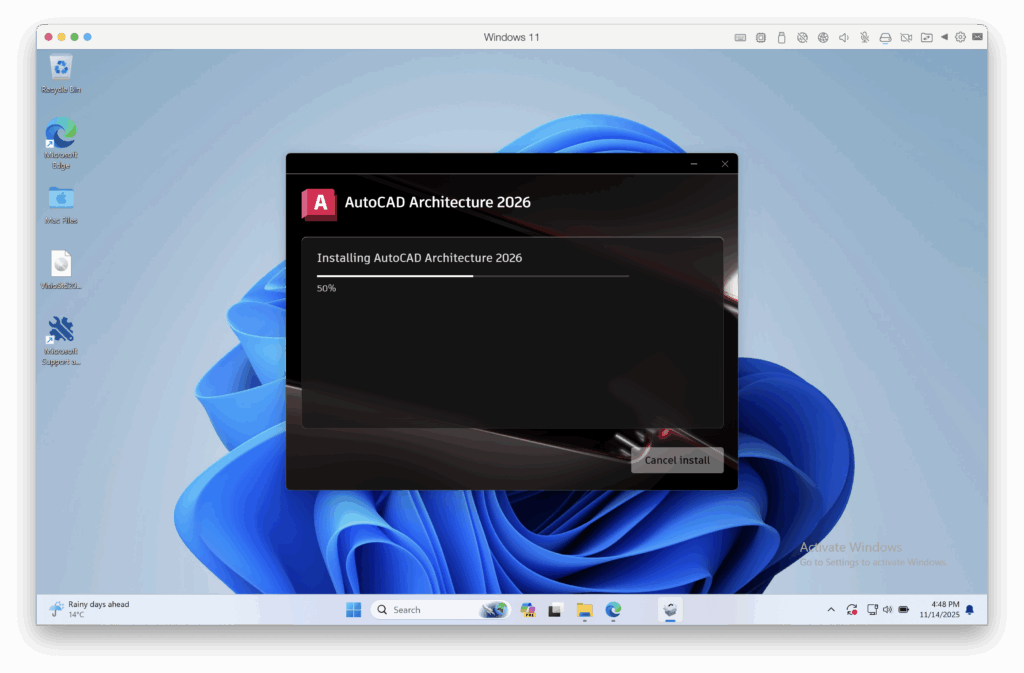
Task: Toggle the sound speaker icon in the Parallels toolbar
Action: 843,37
